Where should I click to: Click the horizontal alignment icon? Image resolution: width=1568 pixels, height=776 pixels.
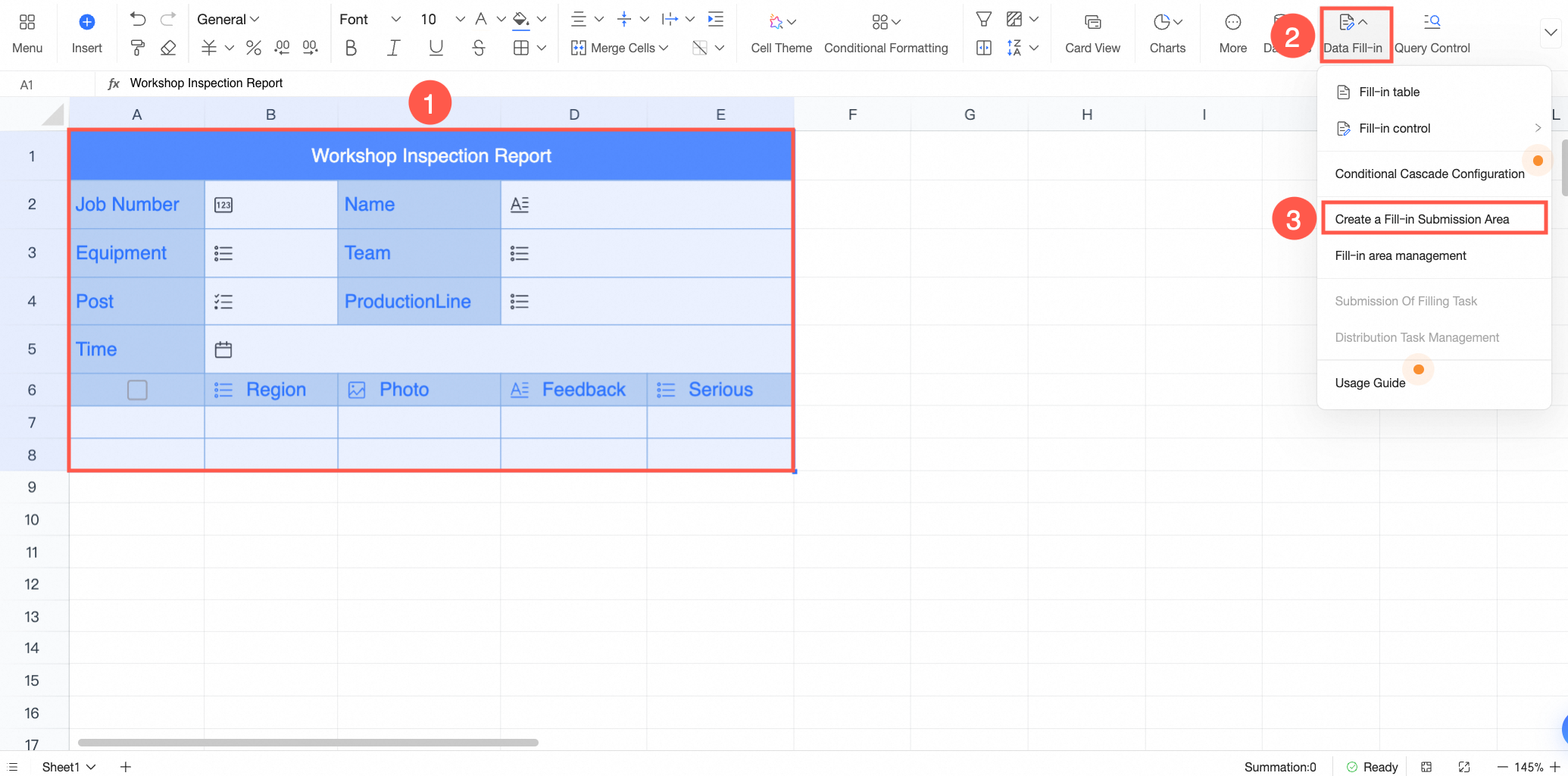(x=579, y=19)
